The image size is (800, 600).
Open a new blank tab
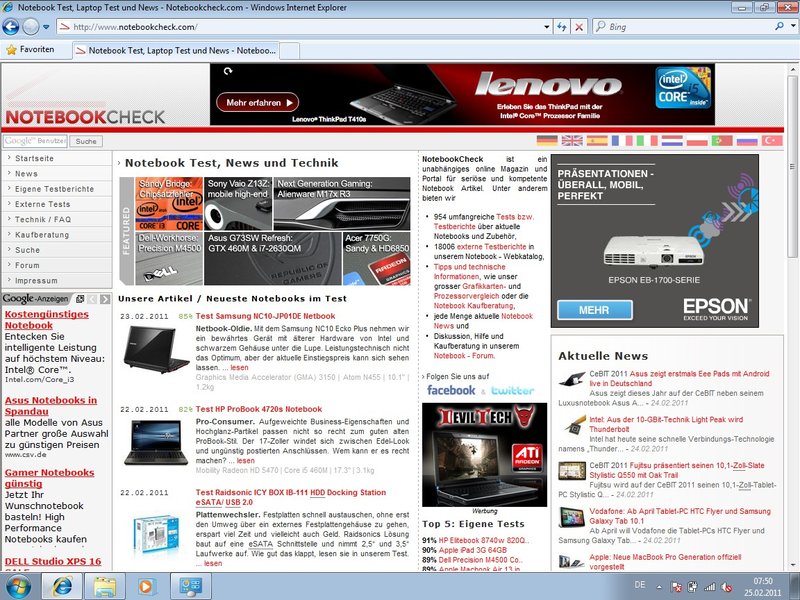tap(289, 51)
